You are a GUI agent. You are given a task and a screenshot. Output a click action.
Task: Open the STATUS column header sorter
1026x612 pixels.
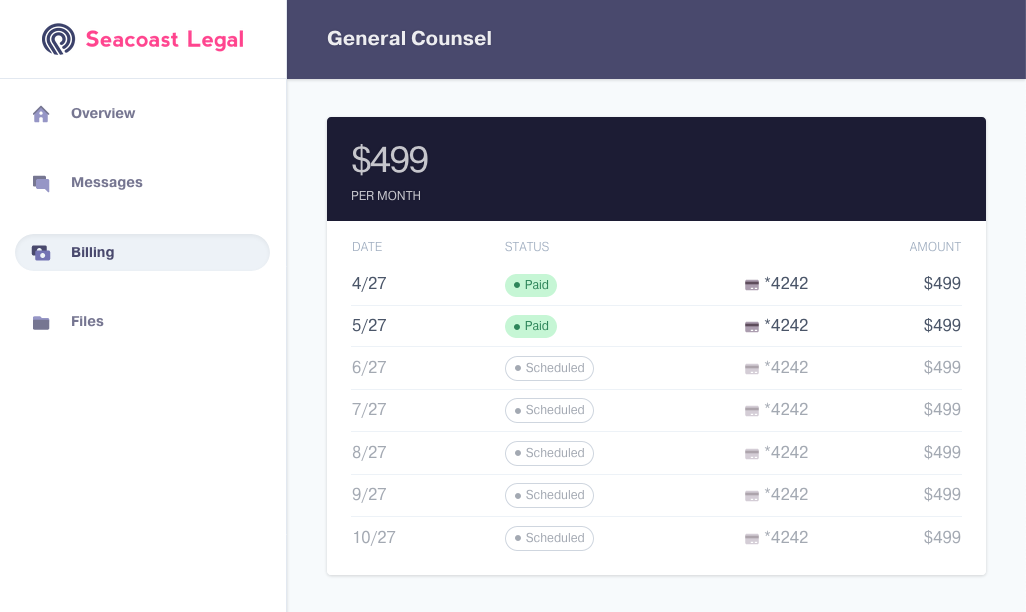coord(527,246)
